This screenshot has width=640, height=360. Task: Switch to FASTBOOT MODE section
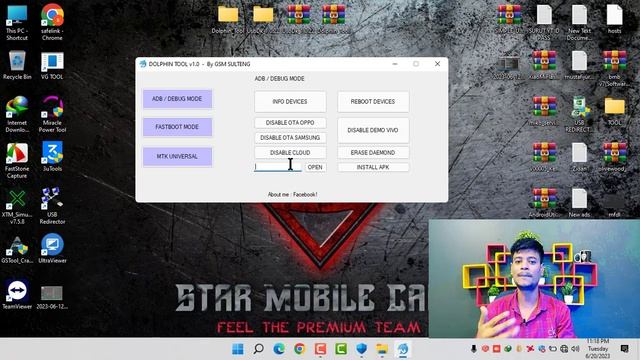(x=177, y=127)
